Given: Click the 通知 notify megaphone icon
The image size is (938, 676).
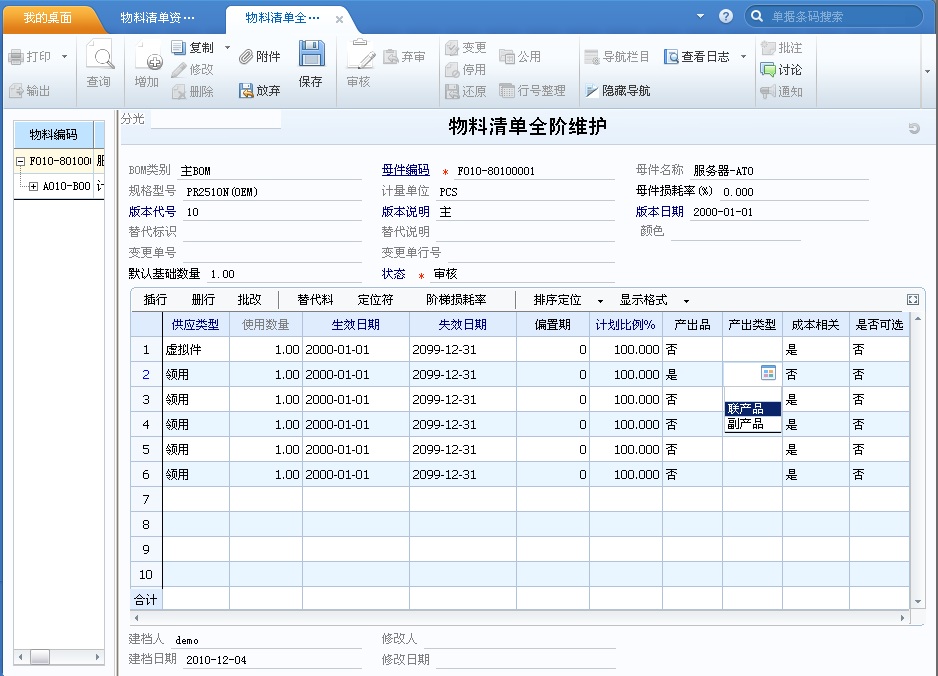Looking at the screenshot, I should (768, 92).
